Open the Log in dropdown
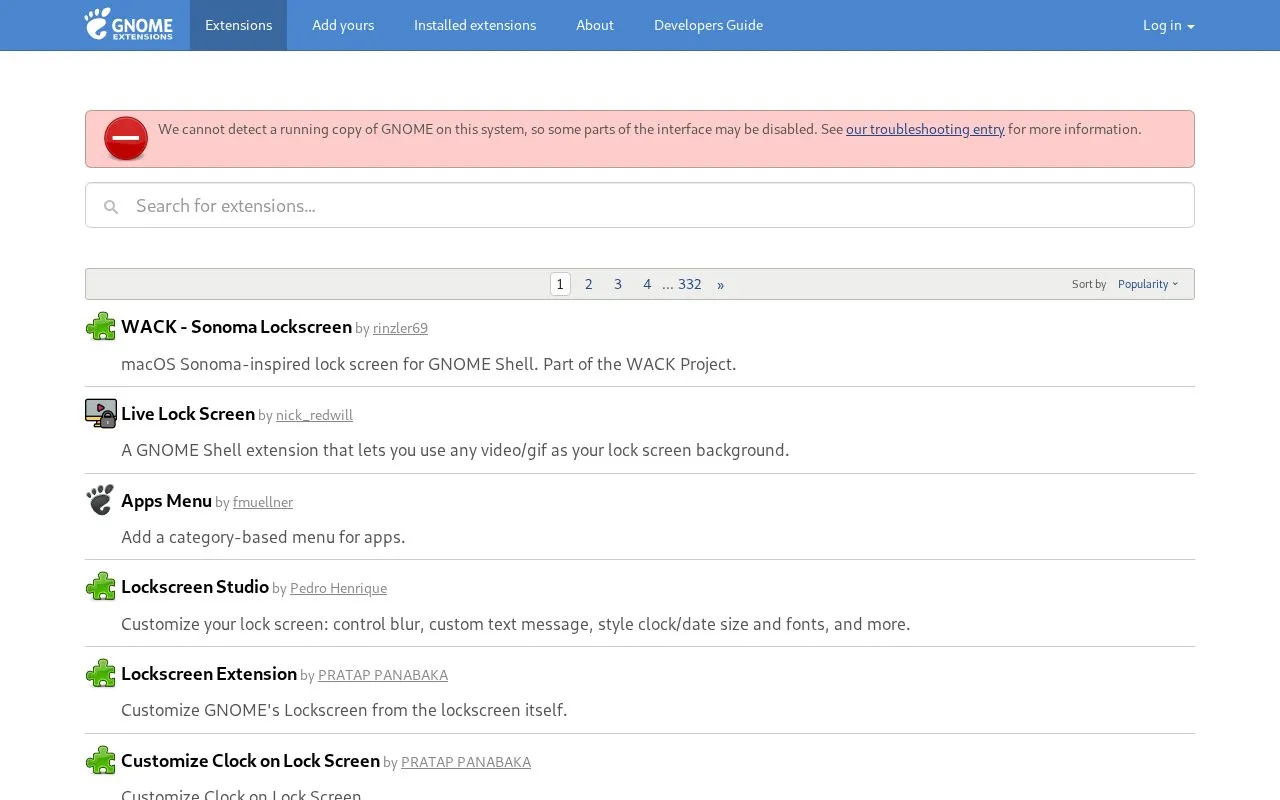 (1168, 25)
